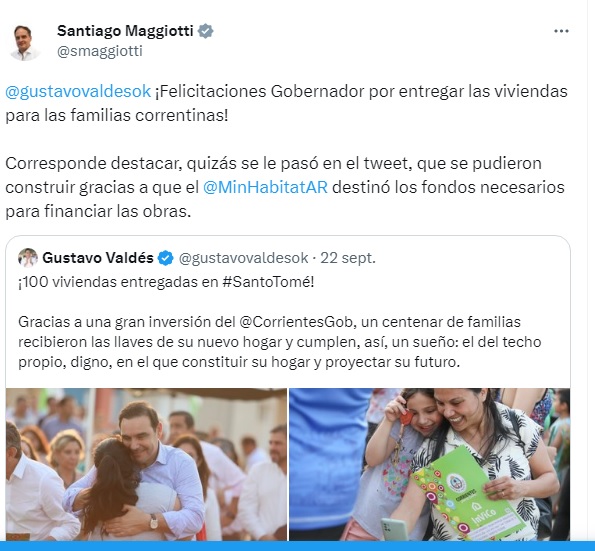Follow the @MinHabitatAR mention link
Image resolution: width=595 pixels, height=551 pixels.
pyautogui.click(x=265, y=187)
